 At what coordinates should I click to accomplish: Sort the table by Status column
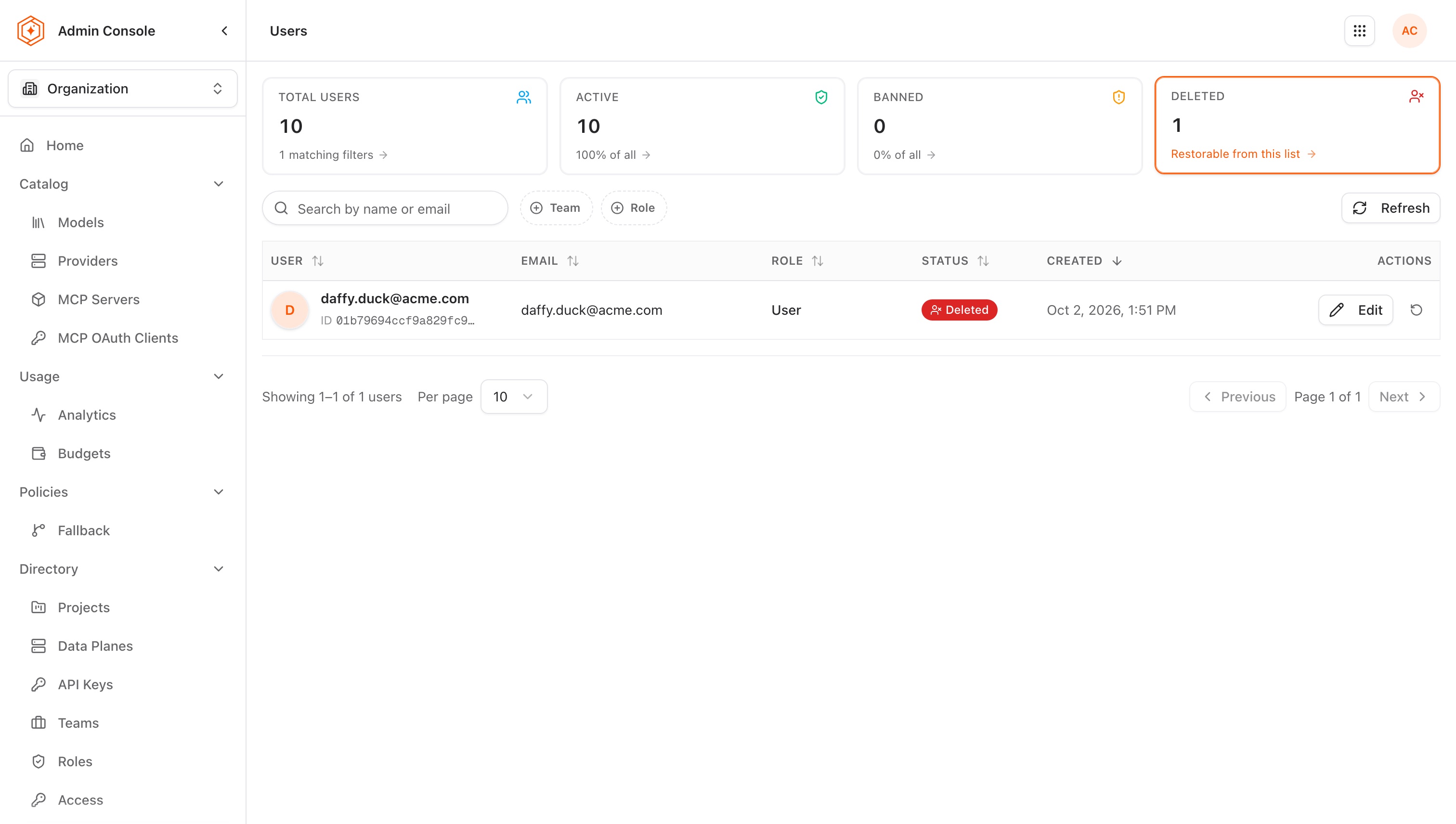coord(955,260)
